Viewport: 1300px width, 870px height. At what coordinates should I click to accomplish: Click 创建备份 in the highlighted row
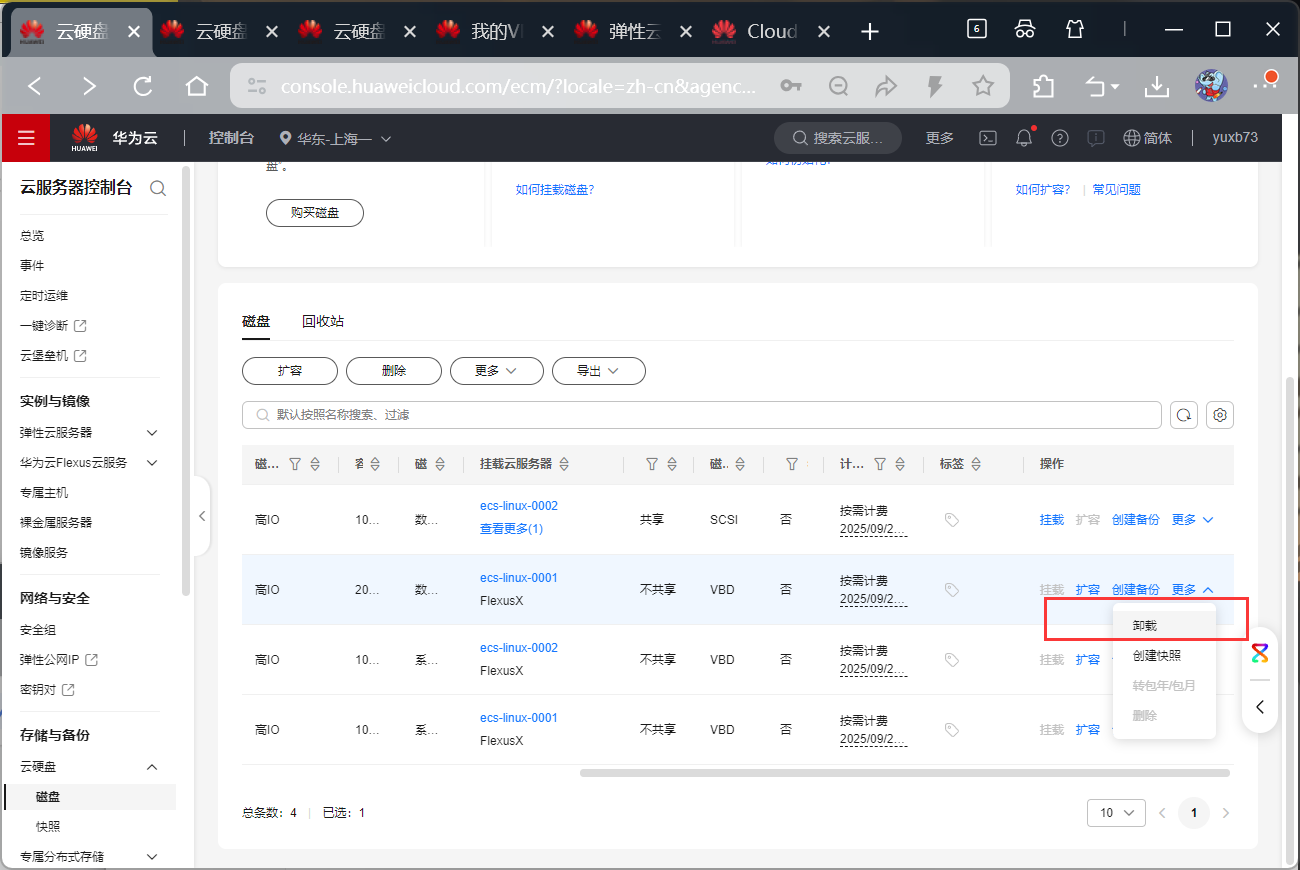point(1136,590)
